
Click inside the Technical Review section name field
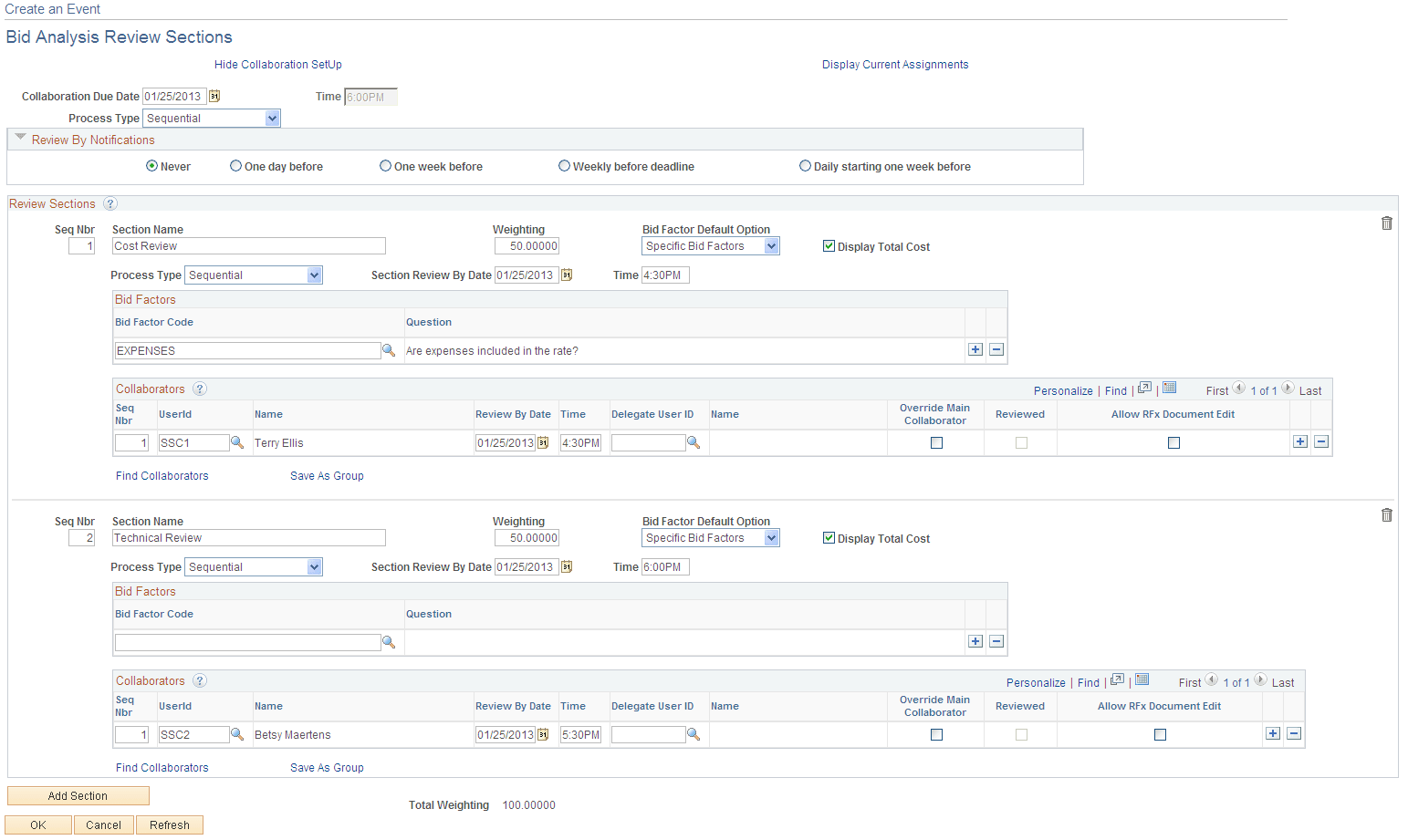tap(248, 537)
